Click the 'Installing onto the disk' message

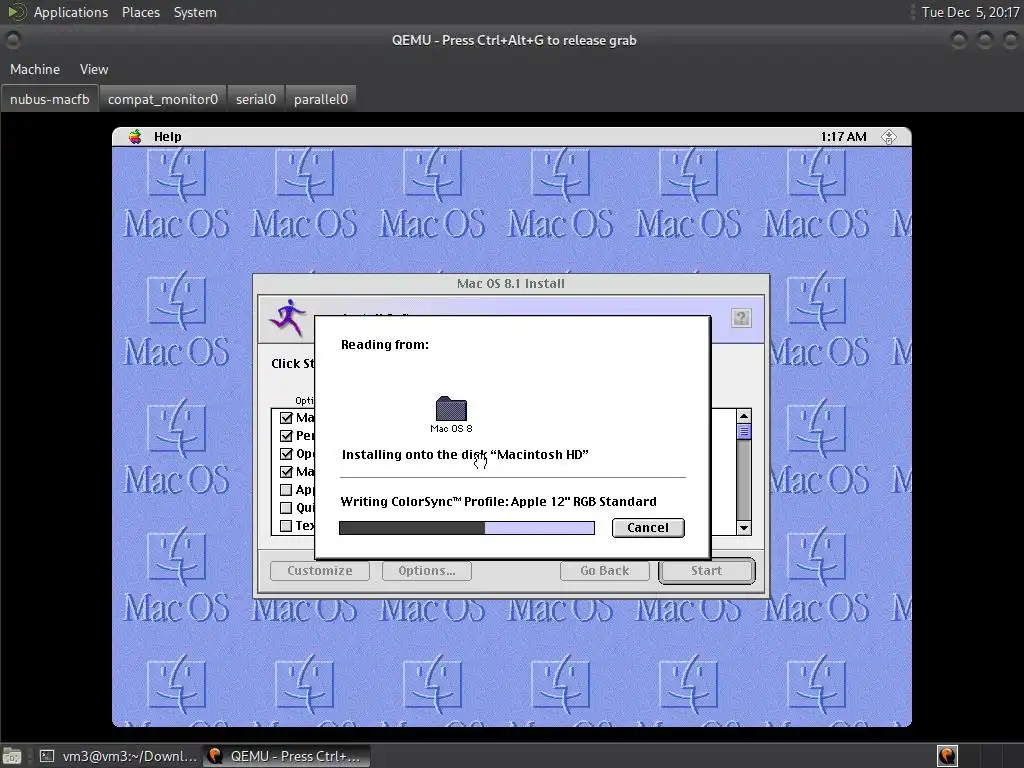465,455
